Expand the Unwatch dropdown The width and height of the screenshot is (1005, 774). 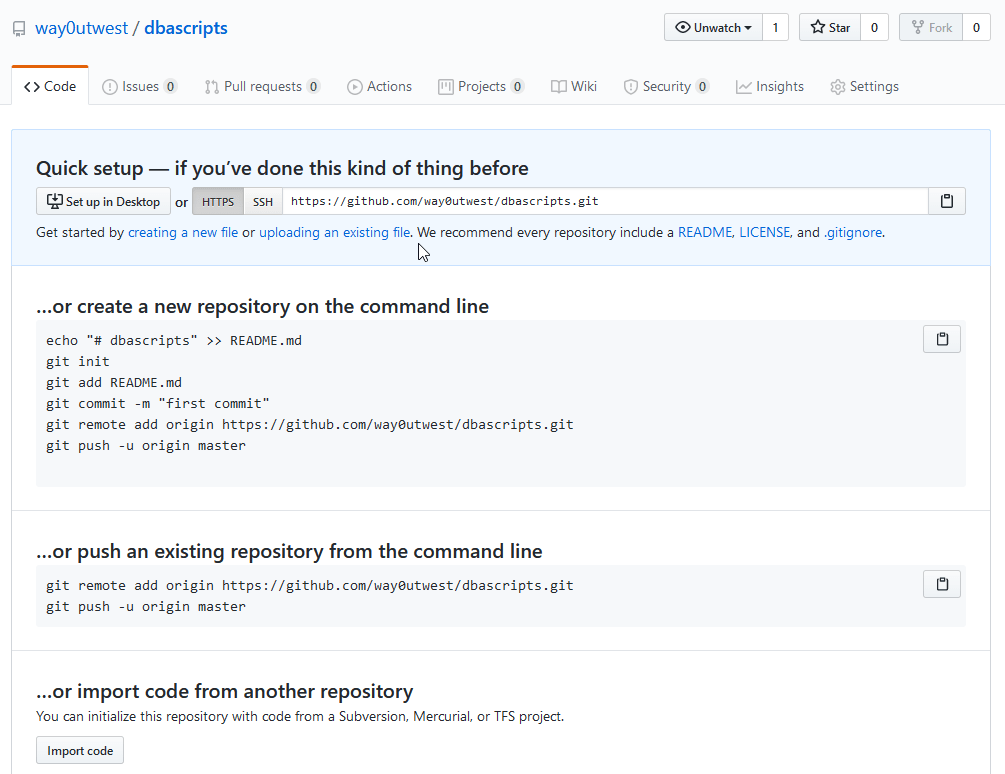point(713,28)
